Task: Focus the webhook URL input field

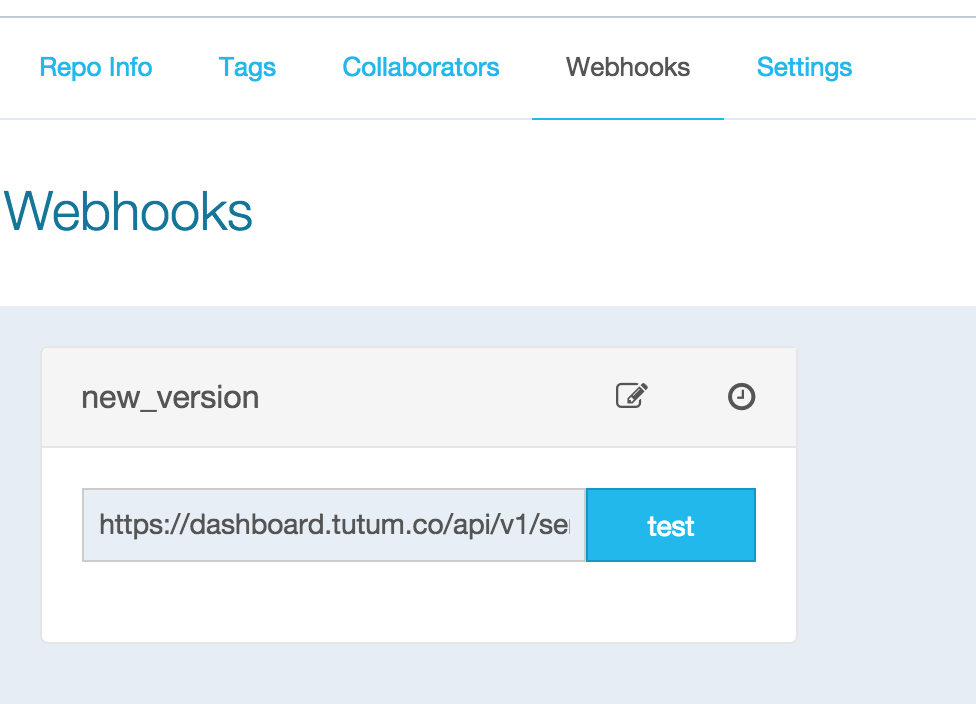Action: click(334, 525)
